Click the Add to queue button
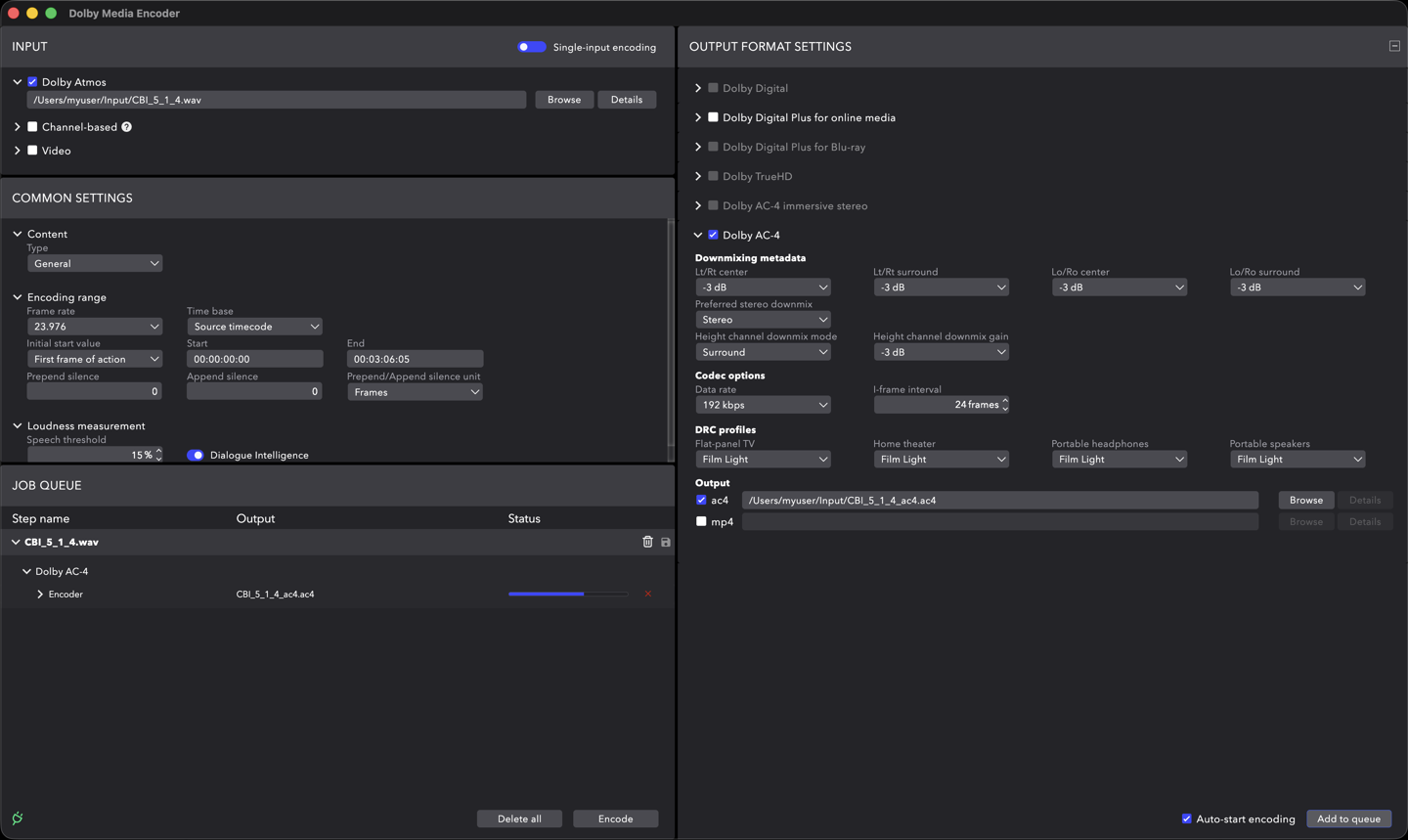Image resolution: width=1408 pixels, height=840 pixels. [1348, 818]
